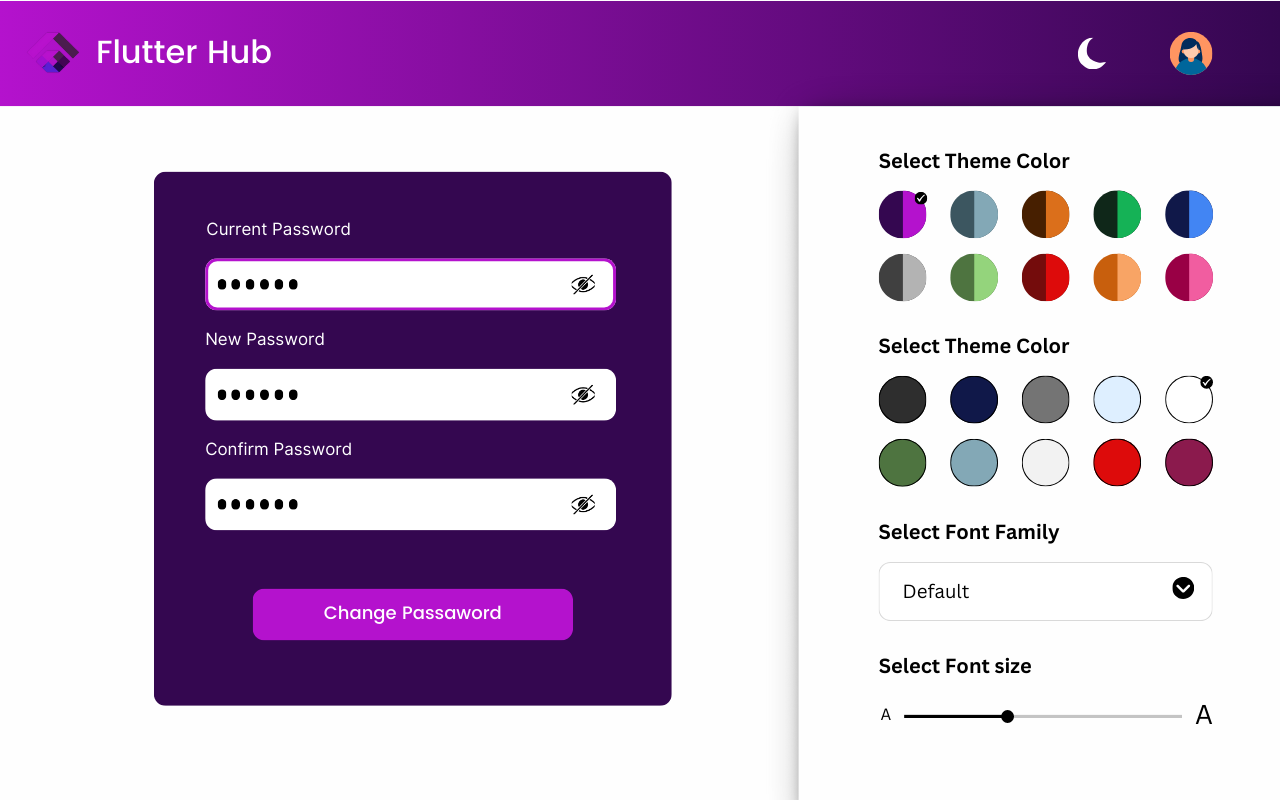Click the Flutter Hub title text
Image resolution: width=1280 pixels, height=800 pixels.
pos(184,52)
